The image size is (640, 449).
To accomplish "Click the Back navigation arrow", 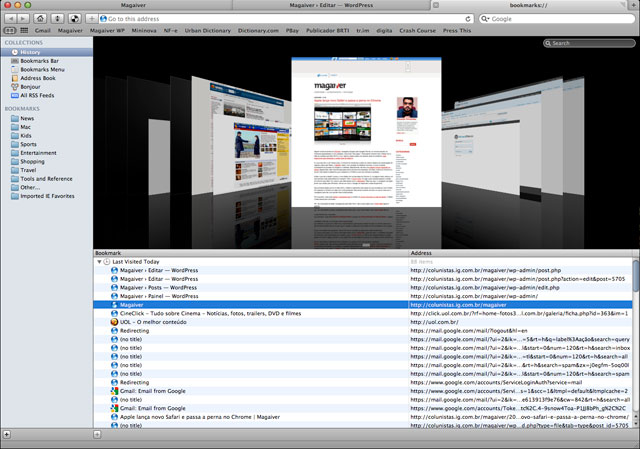I will pyautogui.click(x=11, y=19).
